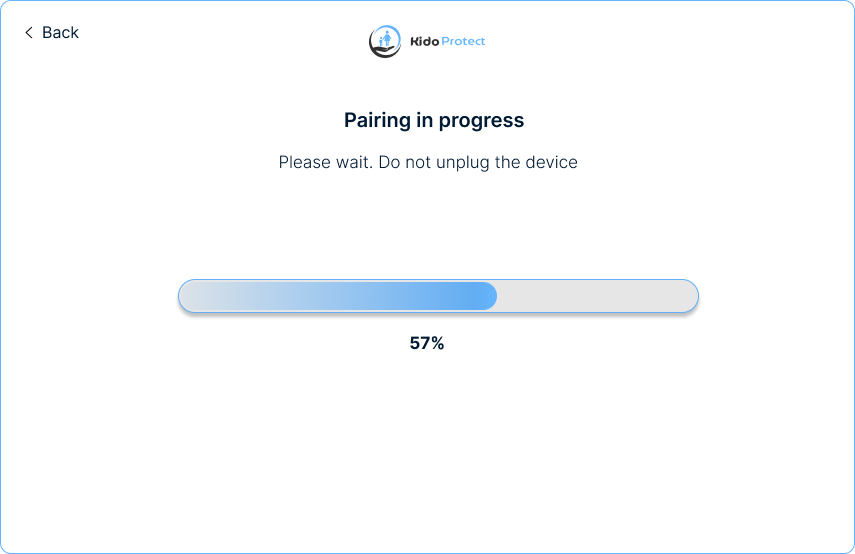Click the Kido Protect circular logo icon
Screen dimensions: 855x554
[385, 41]
